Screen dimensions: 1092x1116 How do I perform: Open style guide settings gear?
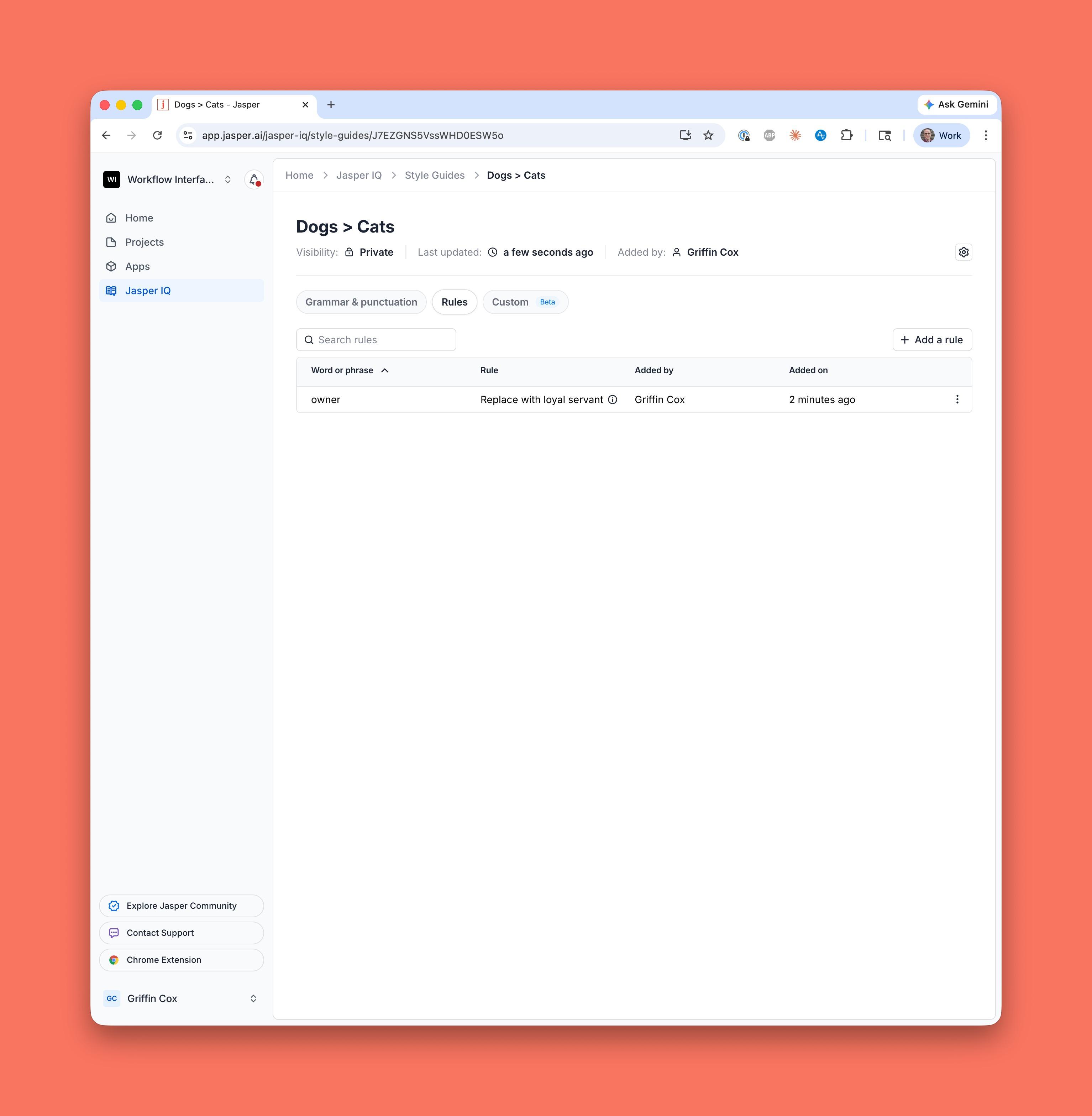pos(964,252)
